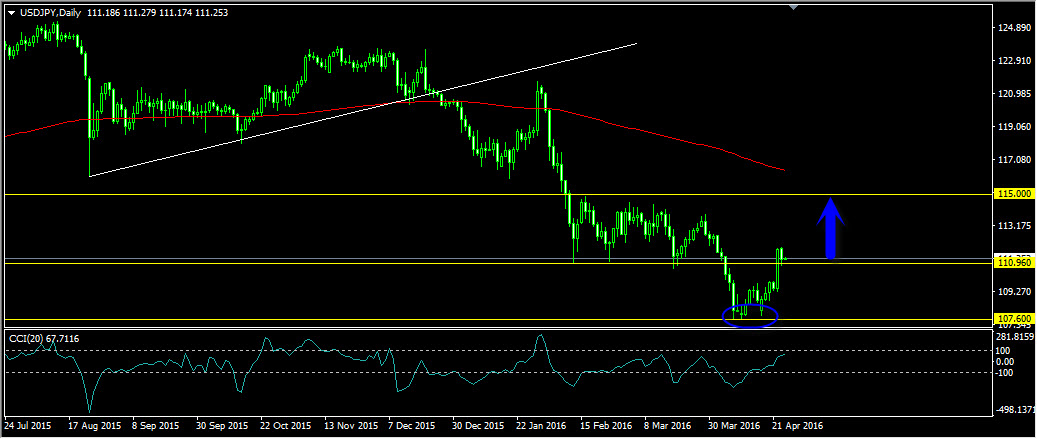
Task: Click the 124.890 value on price axis
Action: [x=1016, y=28]
